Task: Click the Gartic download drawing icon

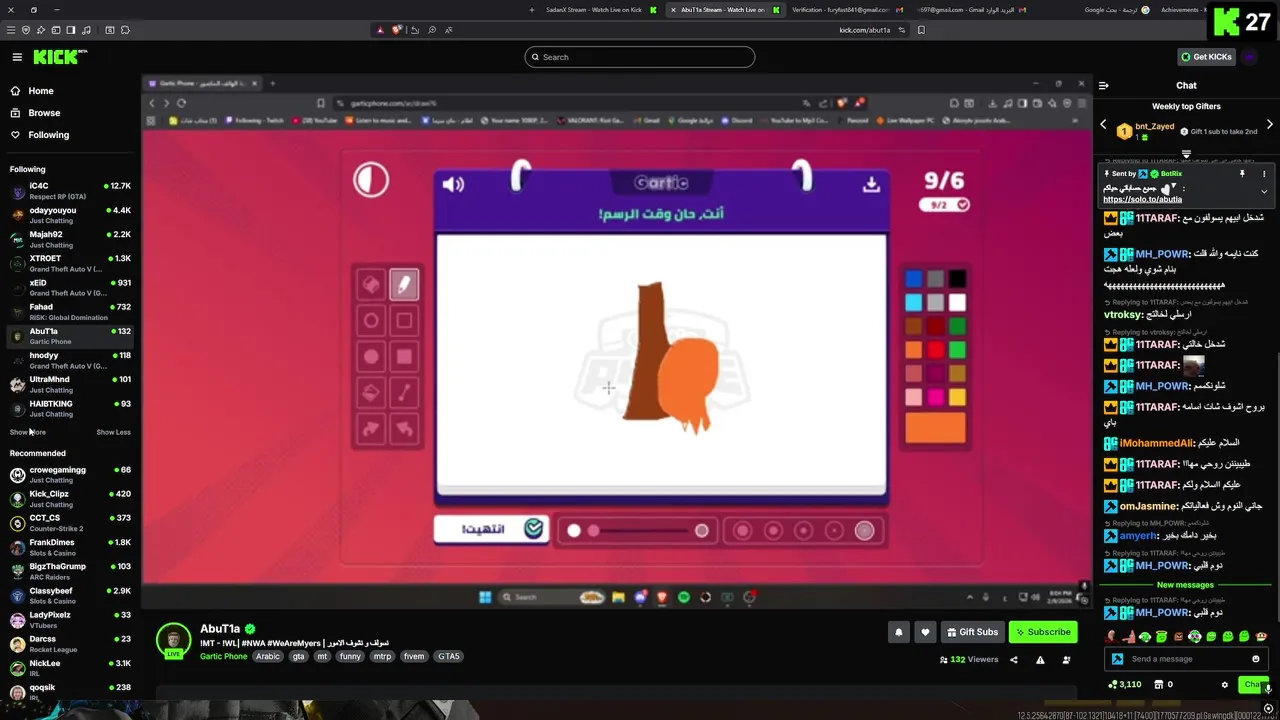Action: [x=871, y=184]
